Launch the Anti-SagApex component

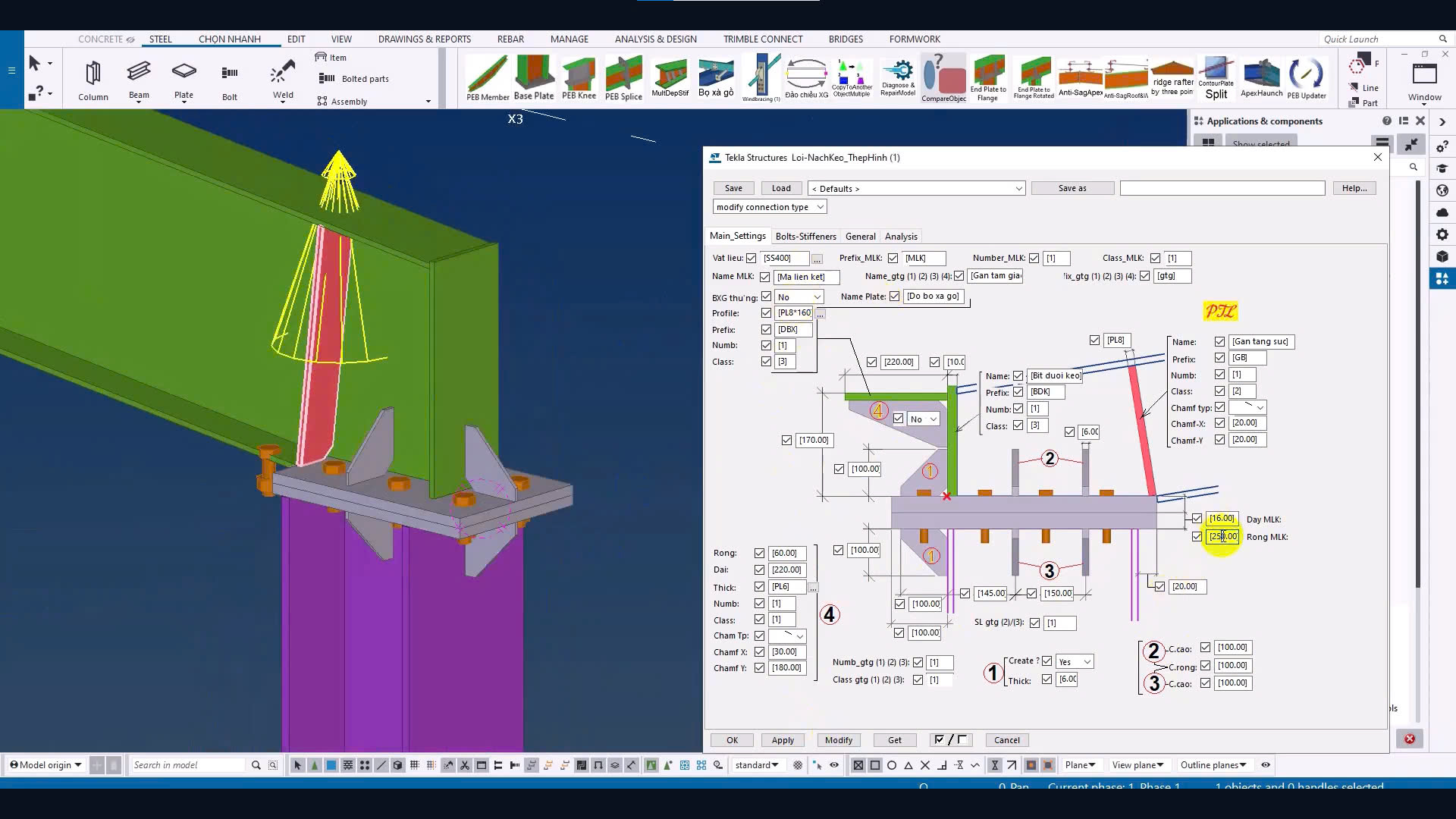1081,78
